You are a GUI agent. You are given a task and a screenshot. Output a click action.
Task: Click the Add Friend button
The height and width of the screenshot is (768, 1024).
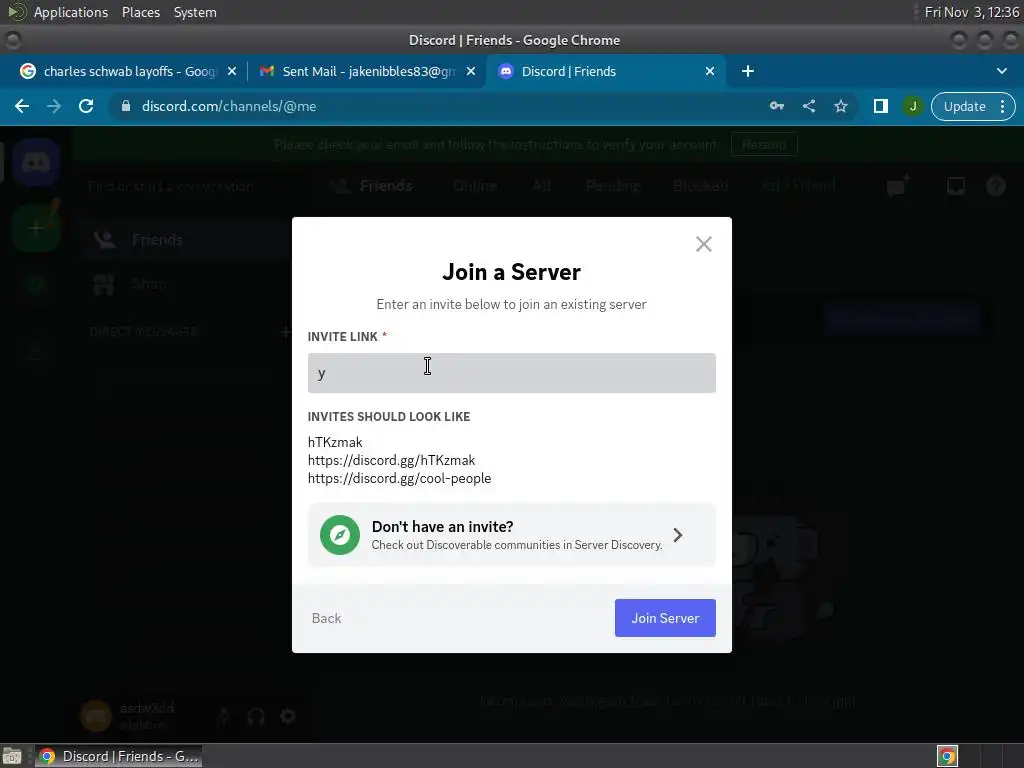[797, 186]
